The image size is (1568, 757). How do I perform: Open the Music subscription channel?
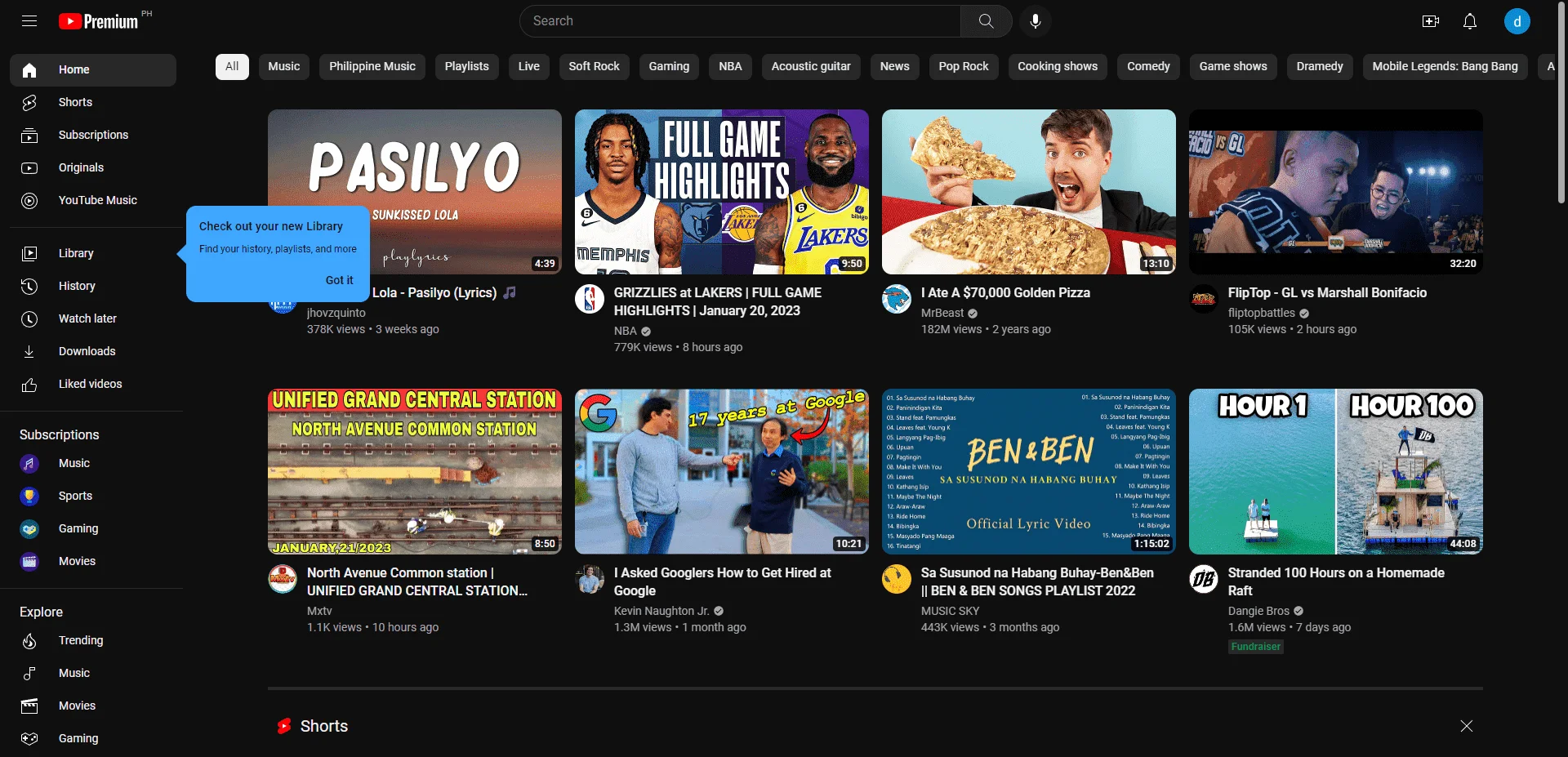93,464
